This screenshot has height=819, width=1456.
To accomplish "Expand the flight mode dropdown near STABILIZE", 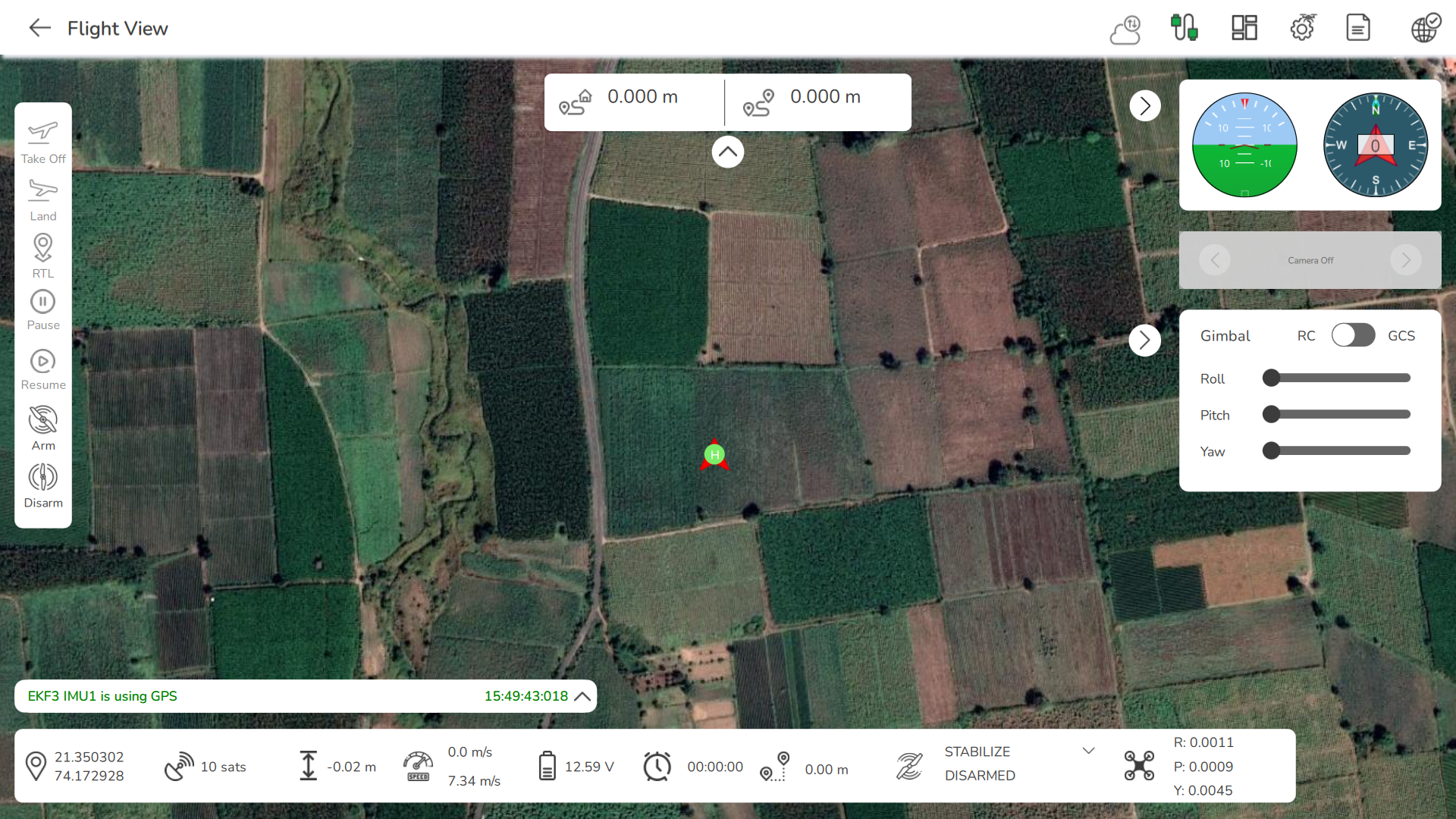I will tap(1089, 750).
